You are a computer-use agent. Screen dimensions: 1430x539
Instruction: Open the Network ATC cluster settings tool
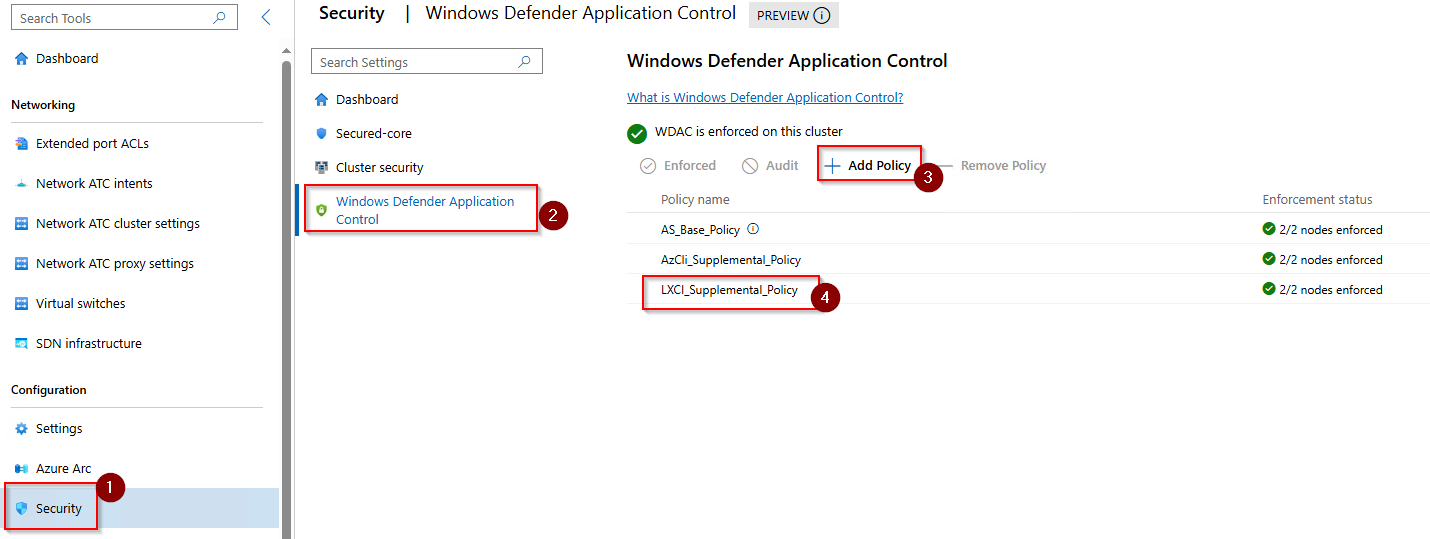click(x=117, y=224)
